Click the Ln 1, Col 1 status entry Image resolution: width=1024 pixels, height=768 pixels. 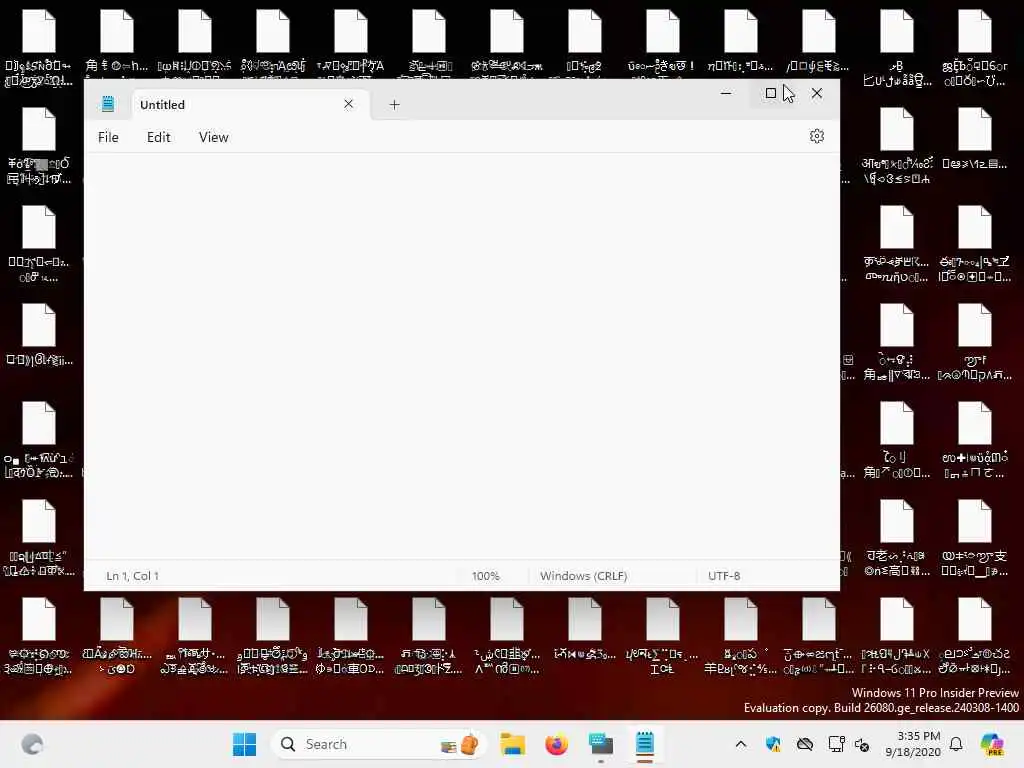(133, 576)
